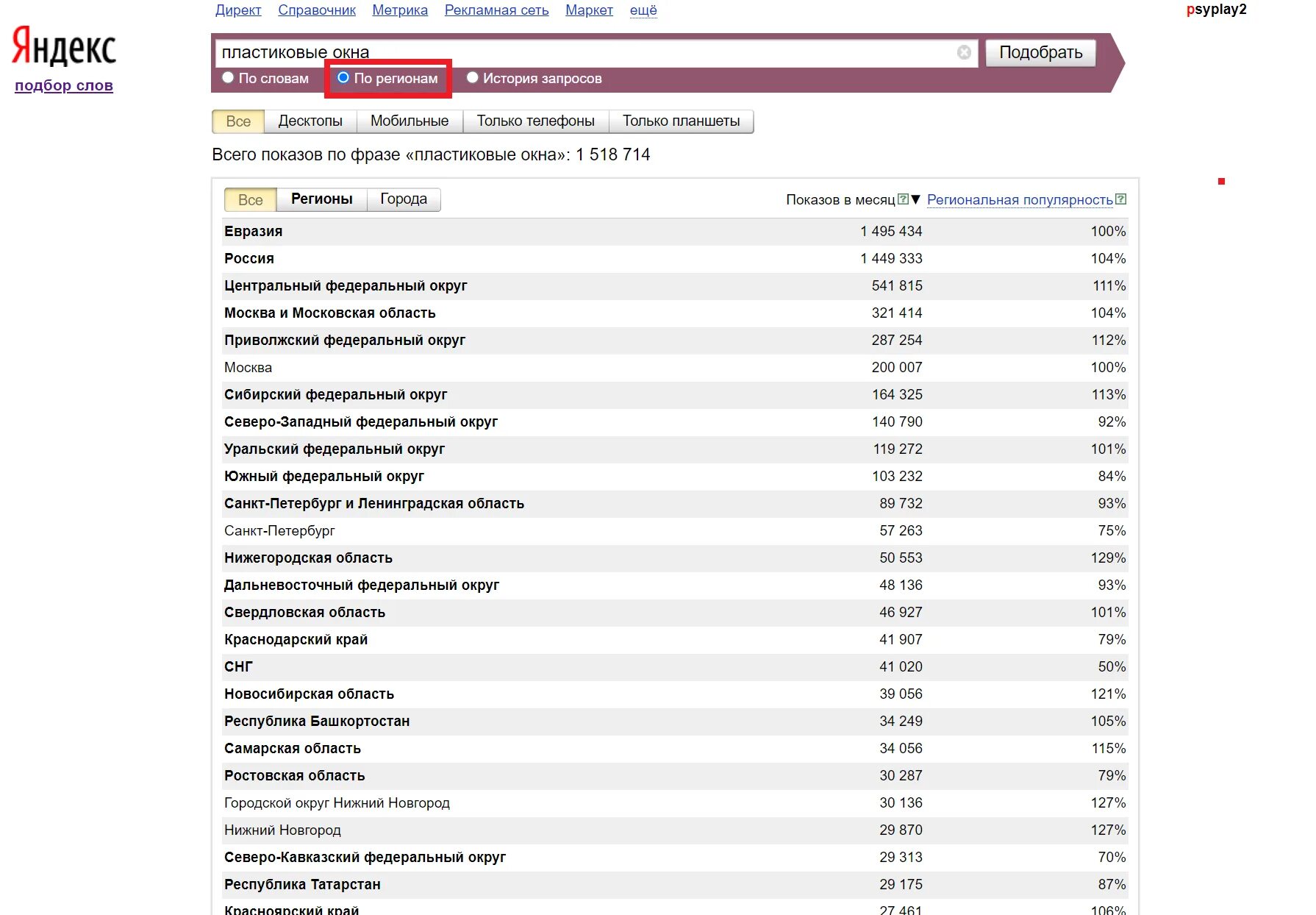Image resolution: width=1316 pixels, height=915 pixels.
Task: Click the Санкт-Петербург city row
Action: pyautogui.click(x=675, y=530)
